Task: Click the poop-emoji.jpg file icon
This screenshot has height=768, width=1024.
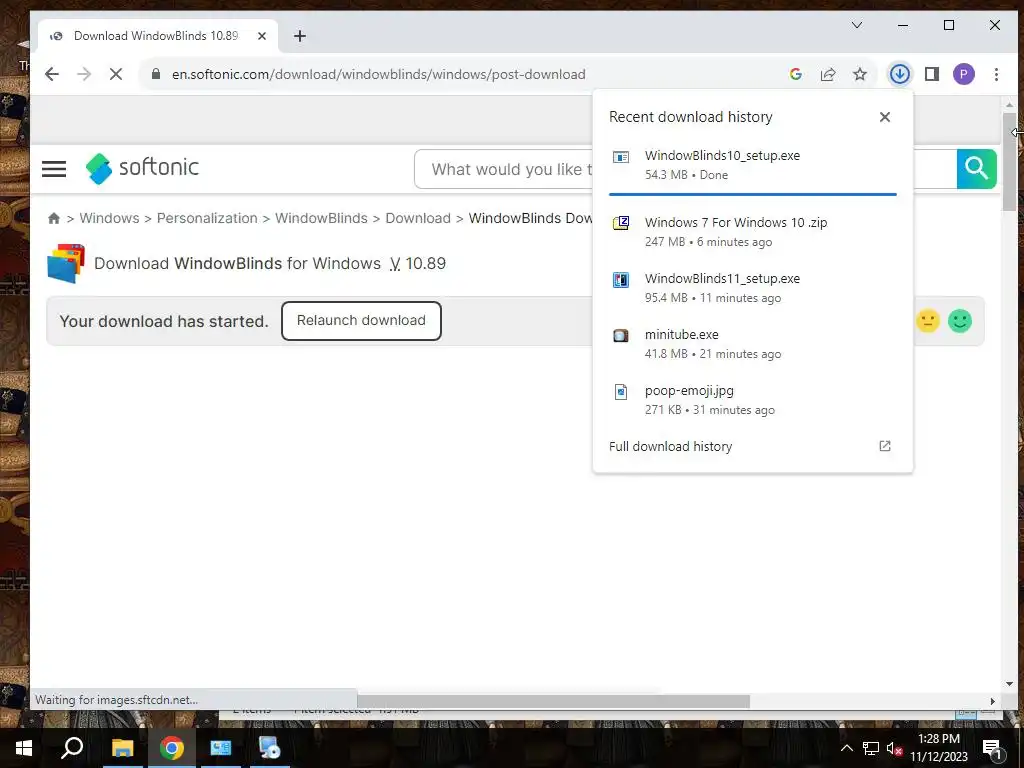Action: [620, 392]
